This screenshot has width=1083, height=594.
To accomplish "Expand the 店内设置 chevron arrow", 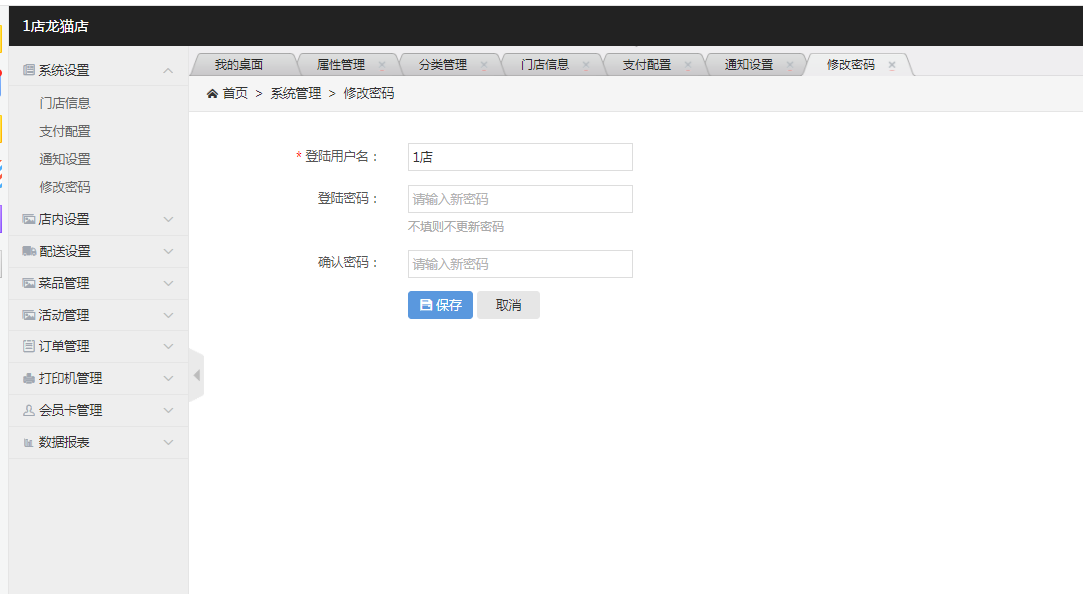I will click(x=168, y=219).
